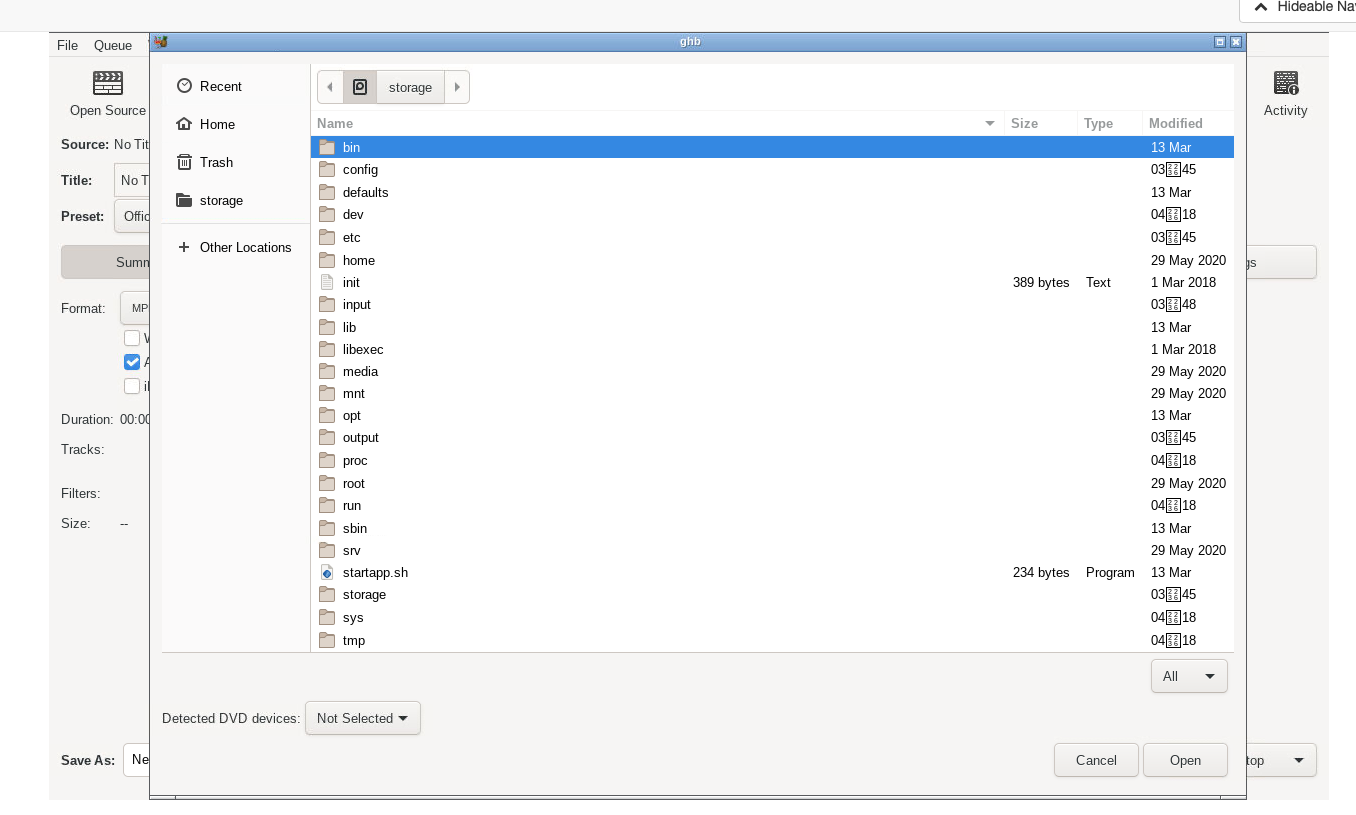Click the Open button
1356x815 pixels.
(1185, 760)
